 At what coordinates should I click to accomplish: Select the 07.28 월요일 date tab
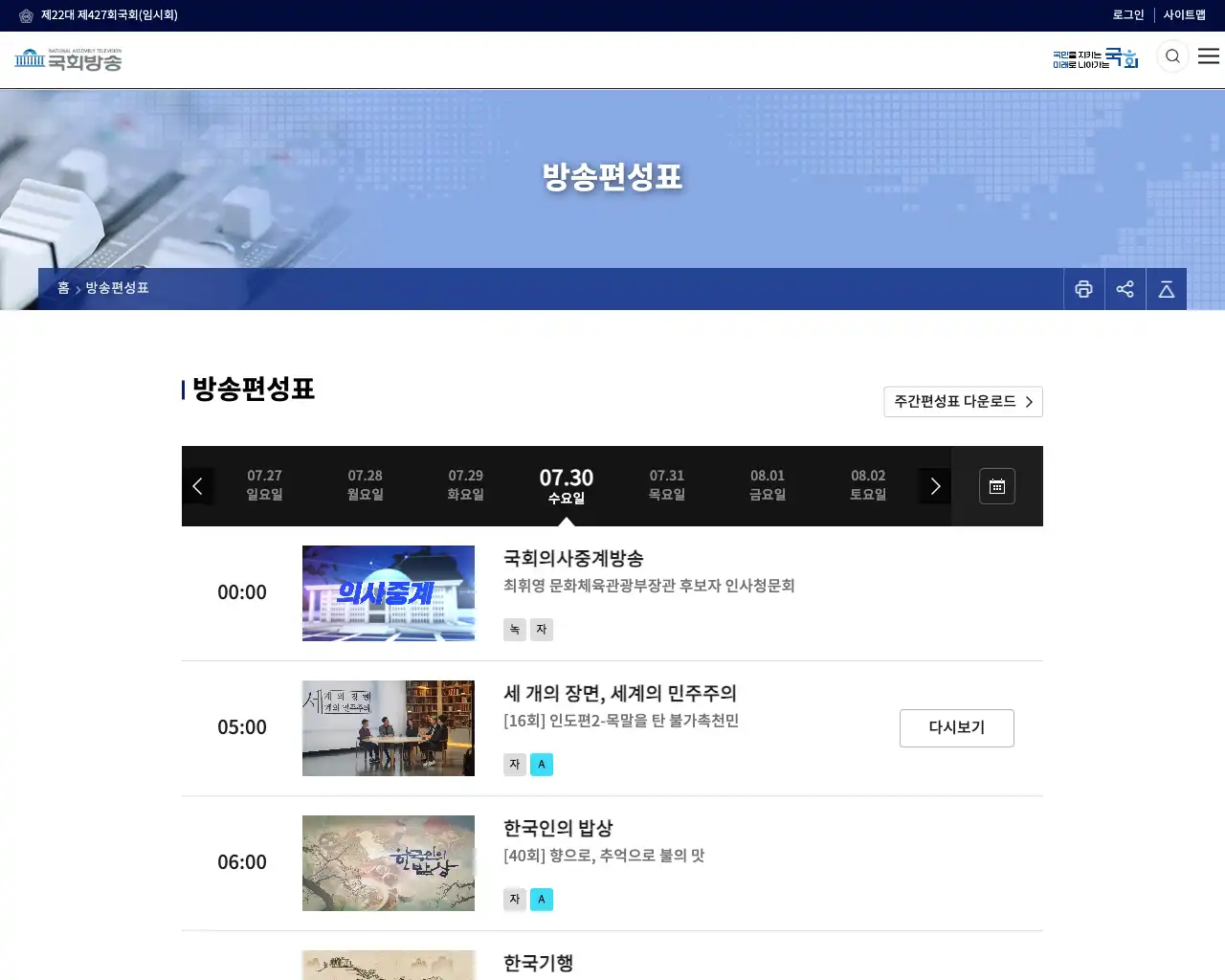click(366, 485)
